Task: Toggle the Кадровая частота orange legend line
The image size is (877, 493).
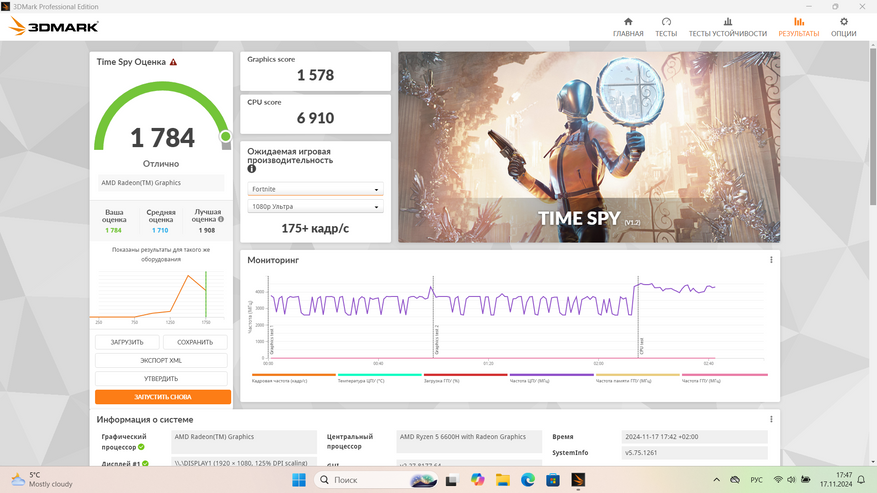Action: [x=294, y=375]
